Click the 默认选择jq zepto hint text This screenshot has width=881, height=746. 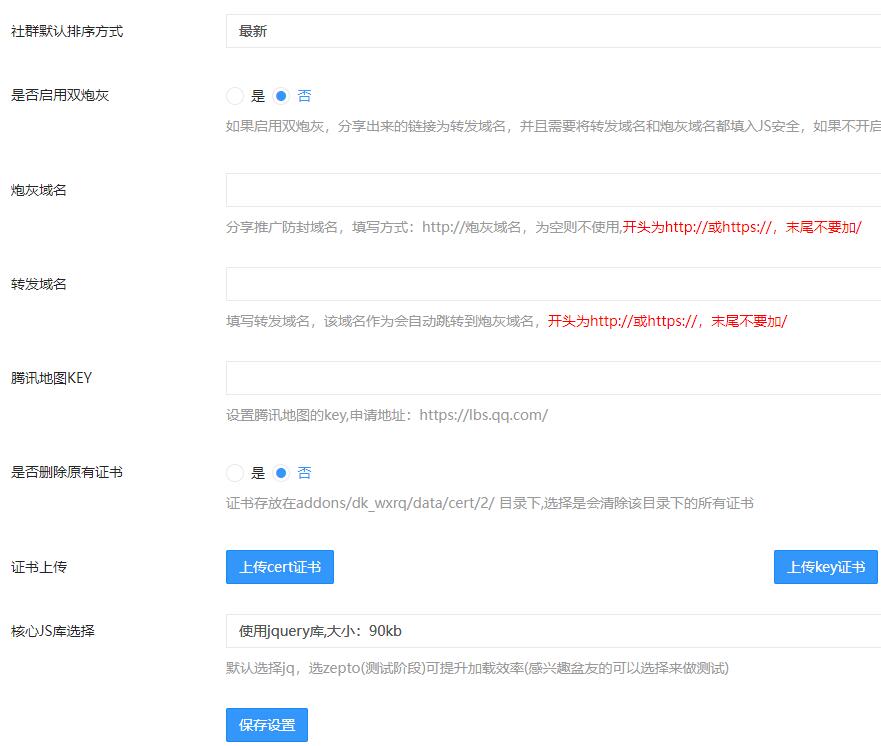click(478, 668)
